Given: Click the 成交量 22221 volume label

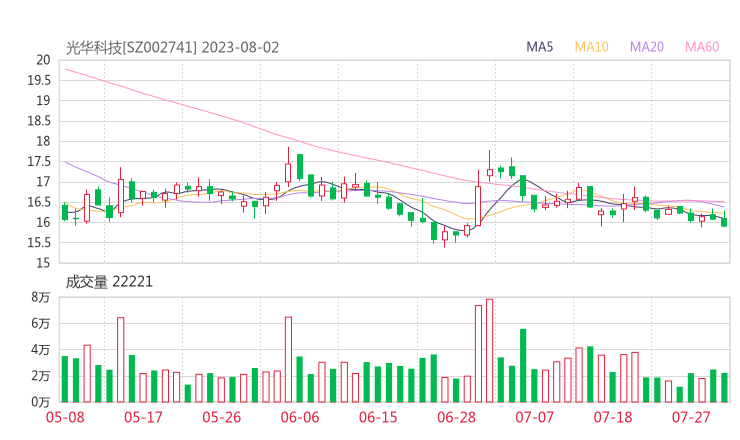Looking at the screenshot, I should point(109,282).
